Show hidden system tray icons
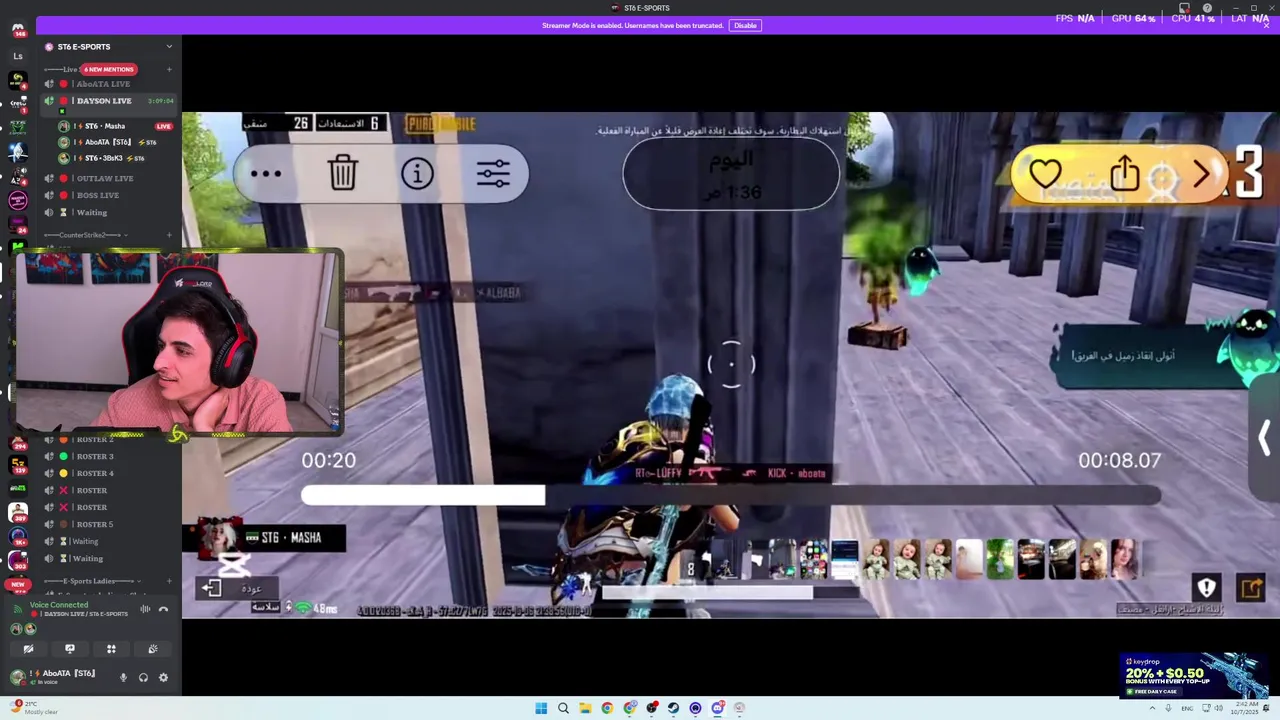 point(1152,708)
